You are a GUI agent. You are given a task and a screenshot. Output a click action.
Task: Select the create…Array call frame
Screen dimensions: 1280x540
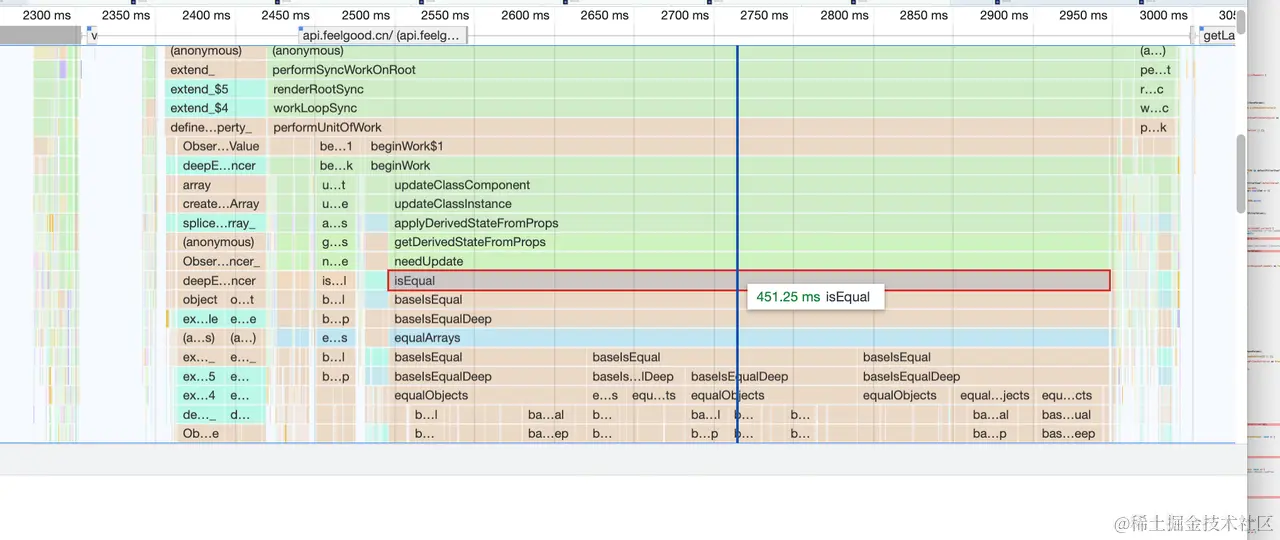(221, 204)
